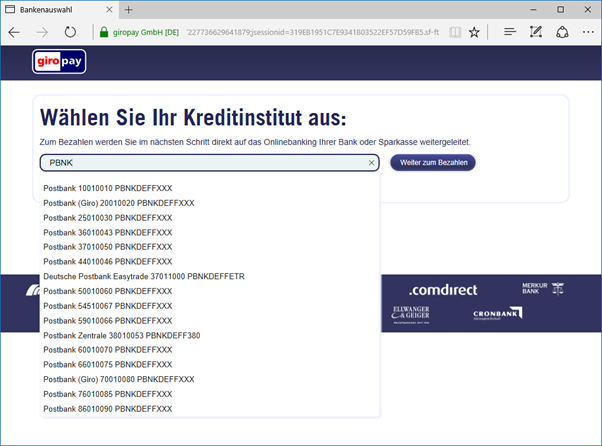
Task: Clear the PBNK search field
Action: tap(371, 163)
